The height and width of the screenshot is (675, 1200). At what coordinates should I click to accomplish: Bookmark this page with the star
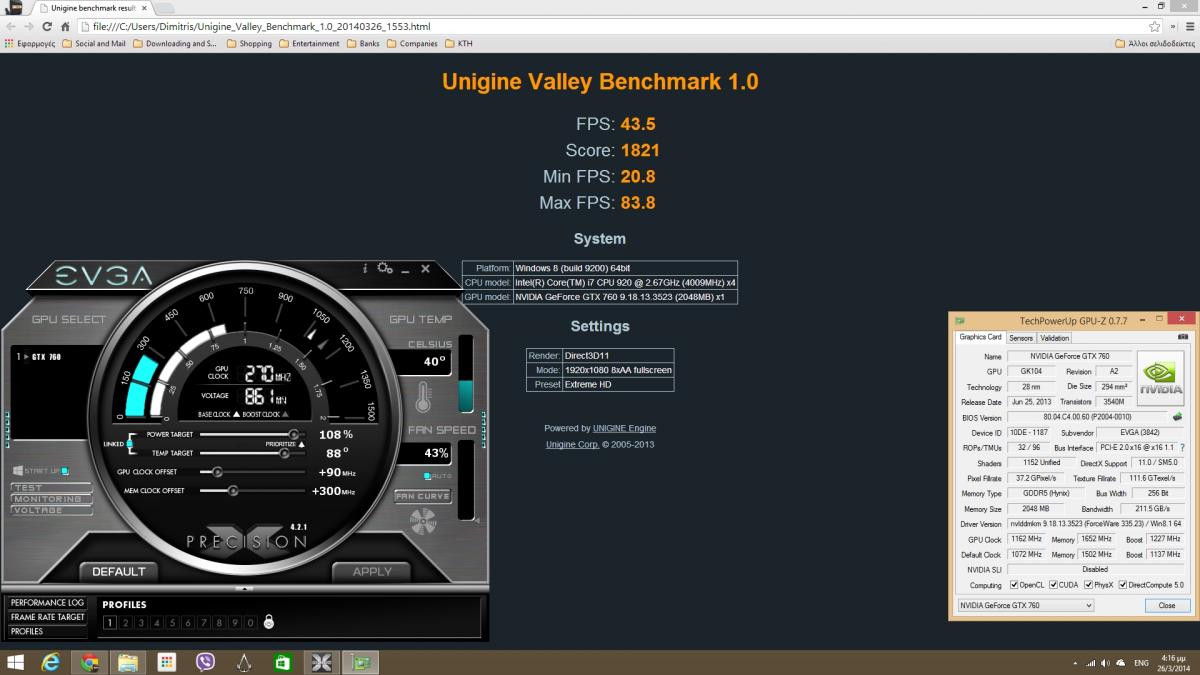(x=1155, y=26)
